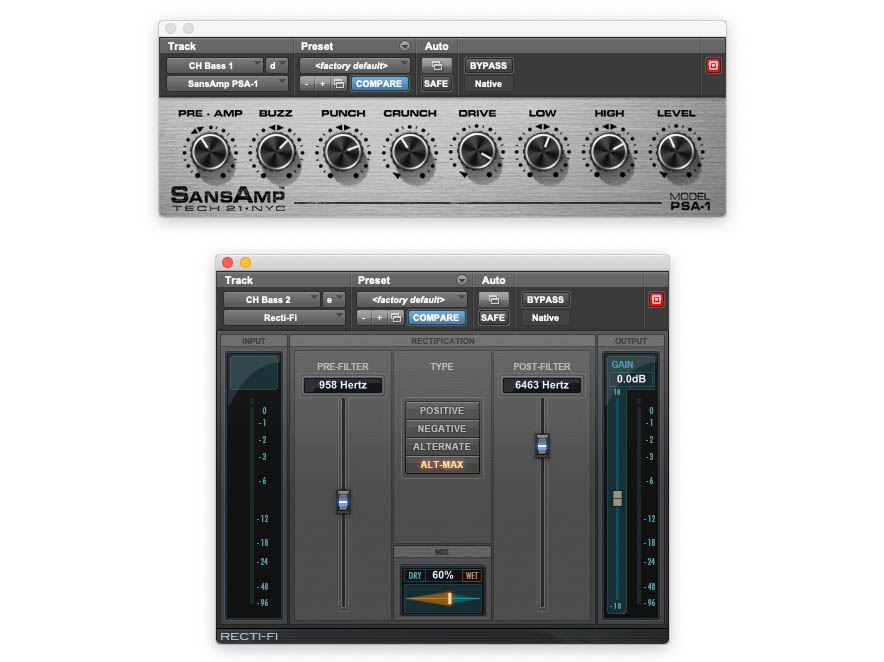Select POSITIVE rectification type
884x662 pixels.
[442, 411]
